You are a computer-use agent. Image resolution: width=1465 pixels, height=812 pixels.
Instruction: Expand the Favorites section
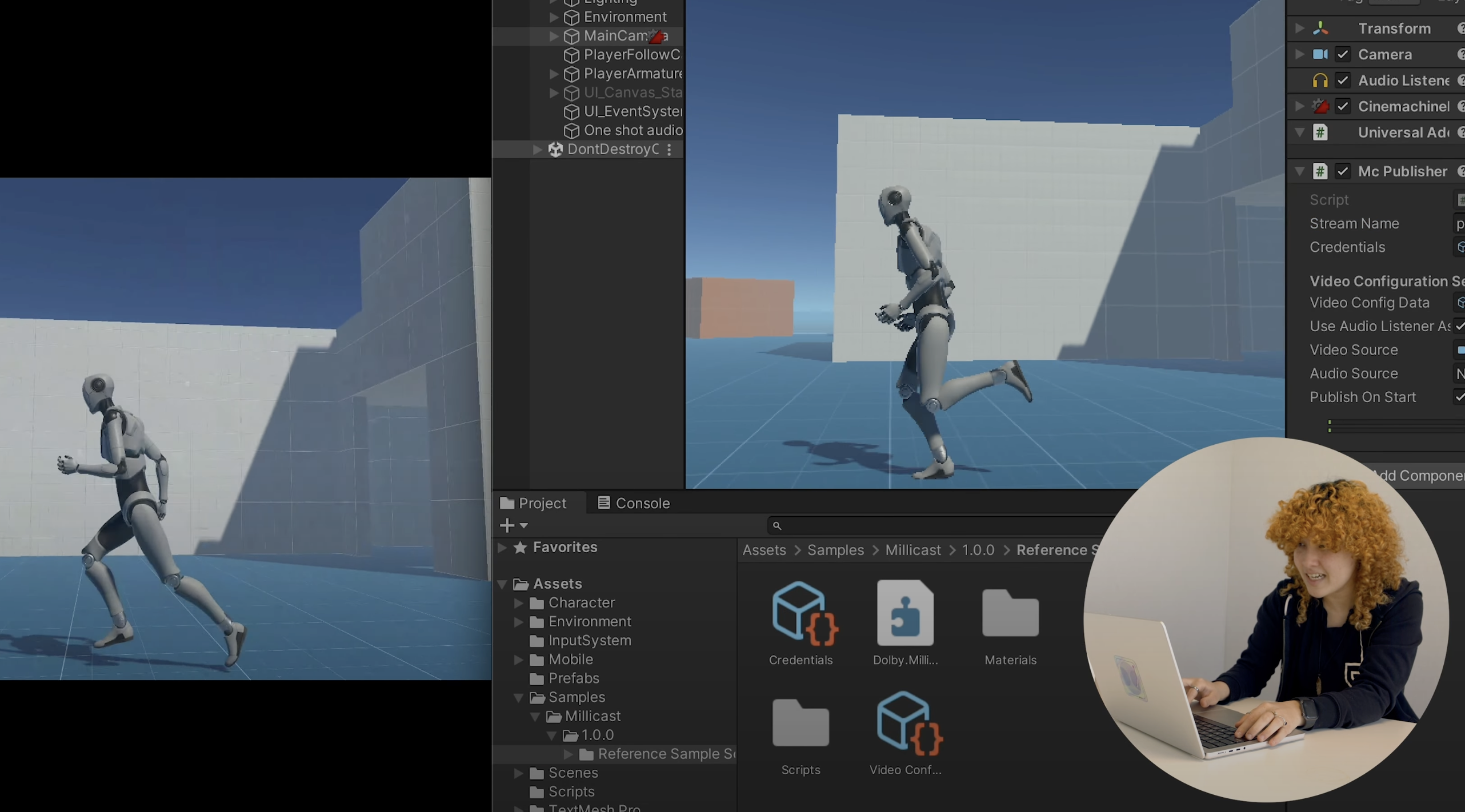tap(503, 547)
